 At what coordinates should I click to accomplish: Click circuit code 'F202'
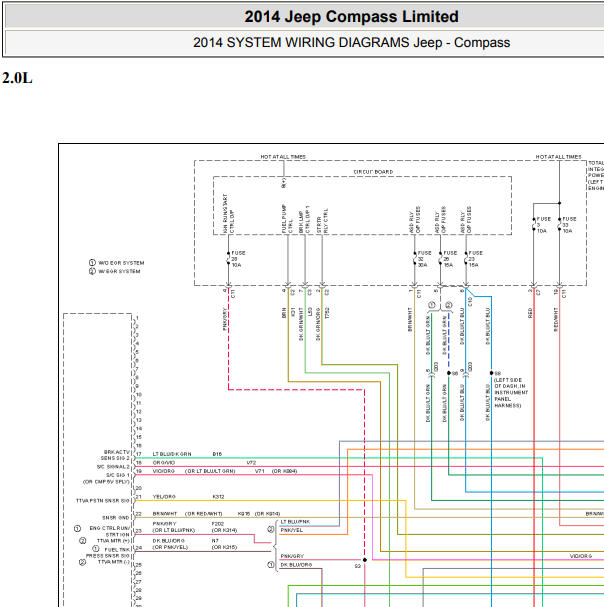click(218, 524)
